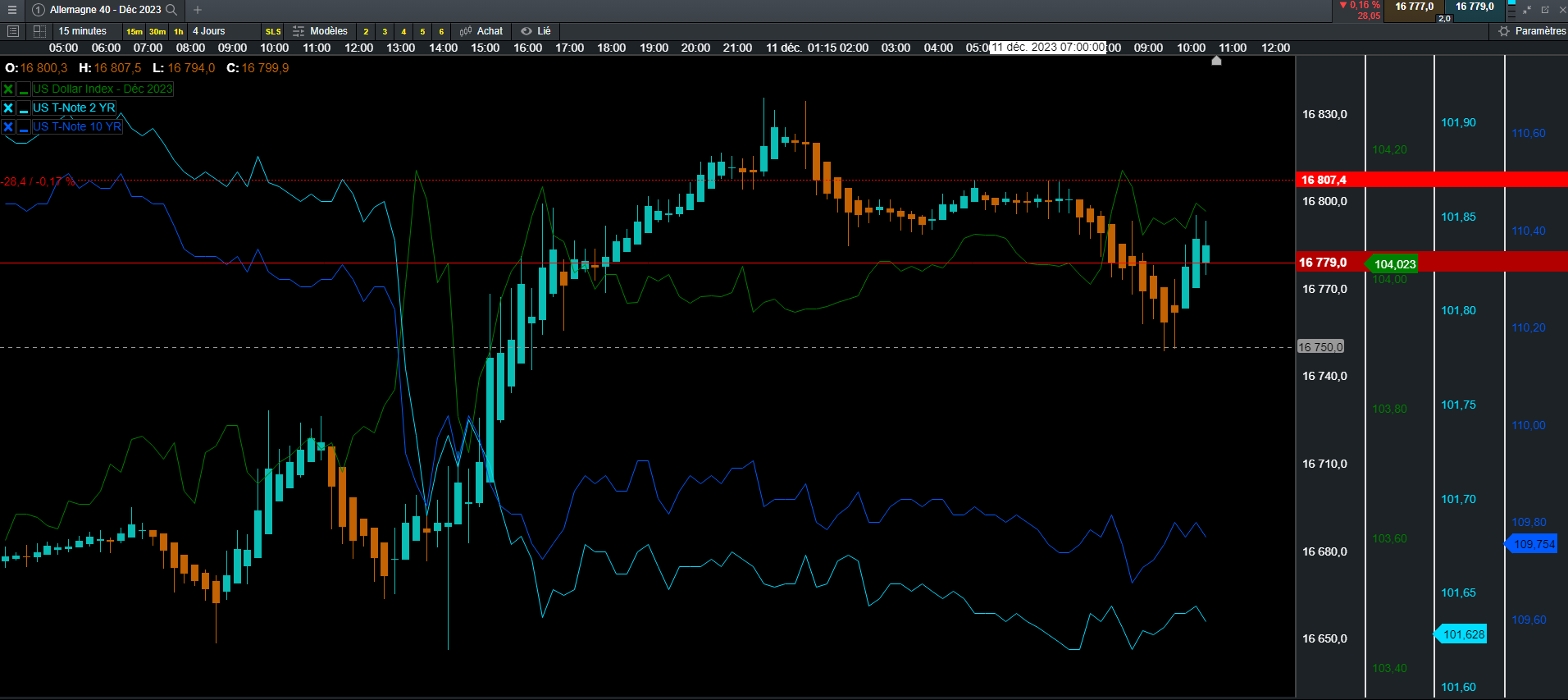Click the 11 déc. date on time axis
This screenshot has height=700, width=1568.
783,48
